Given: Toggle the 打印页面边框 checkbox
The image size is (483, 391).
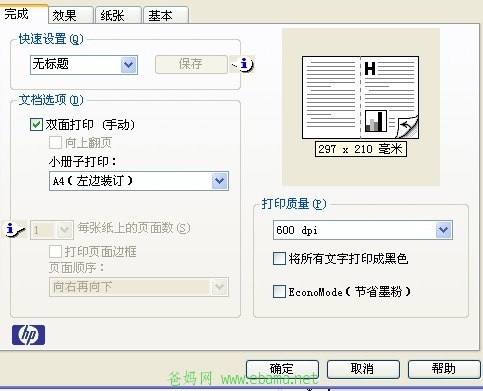Looking at the screenshot, I should pos(55,251).
